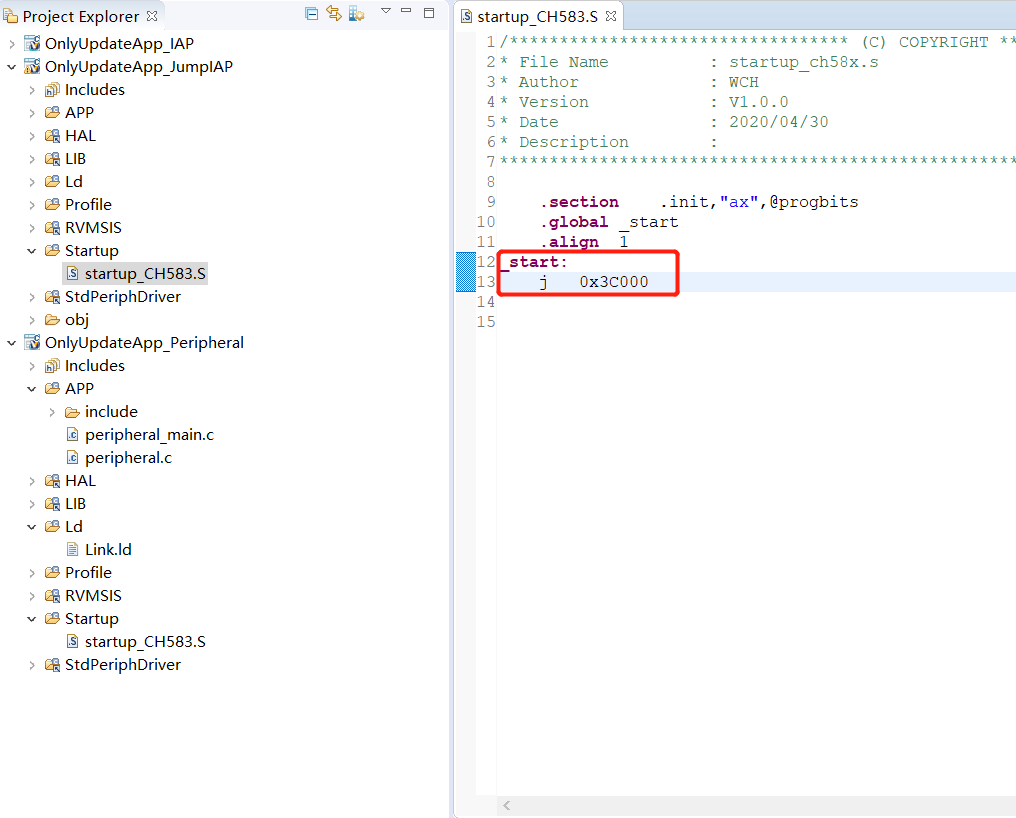Select the Project Explorer tab
This screenshot has height=818, width=1016.
click(x=80, y=16)
